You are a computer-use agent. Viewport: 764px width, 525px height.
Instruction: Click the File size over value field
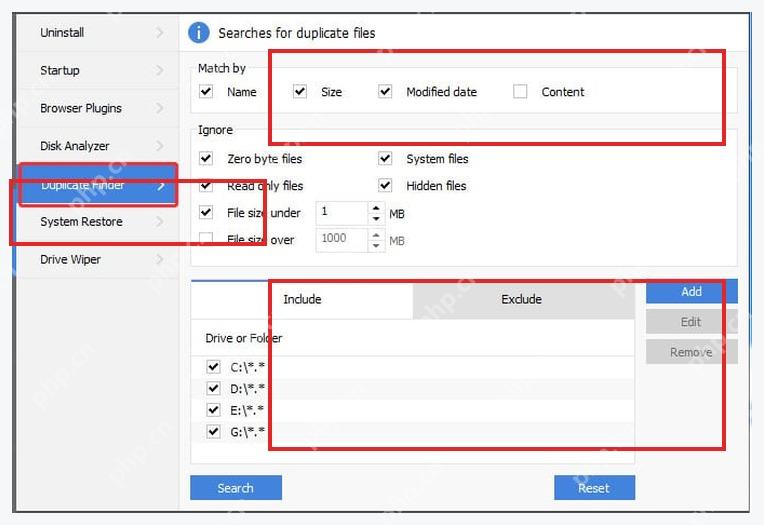(x=342, y=240)
